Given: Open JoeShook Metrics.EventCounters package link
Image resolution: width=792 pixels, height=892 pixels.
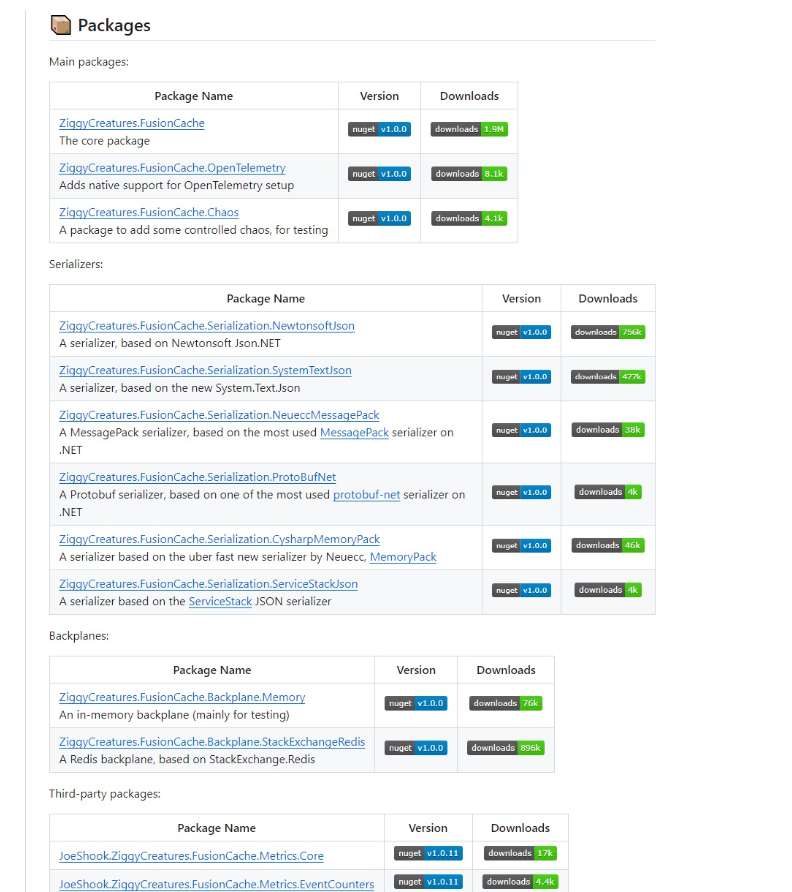Looking at the screenshot, I should point(216,884).
